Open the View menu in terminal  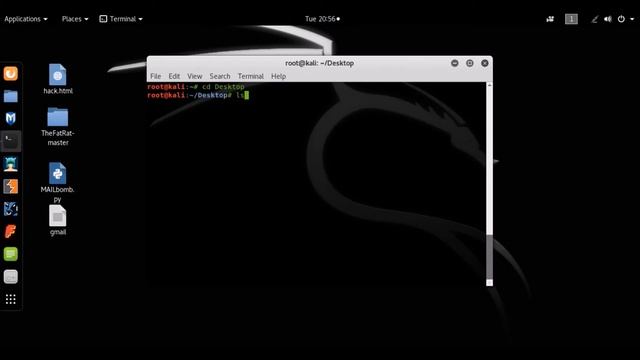[x=195, y=76]
